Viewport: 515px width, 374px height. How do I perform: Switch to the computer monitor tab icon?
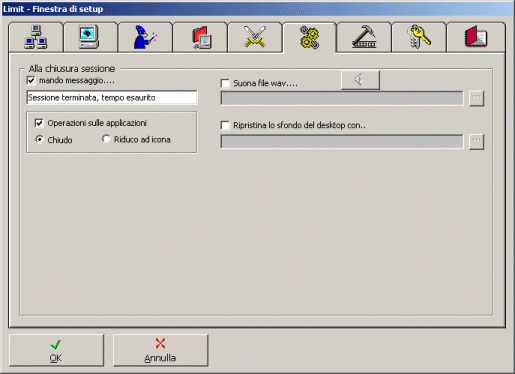(88, 37)
